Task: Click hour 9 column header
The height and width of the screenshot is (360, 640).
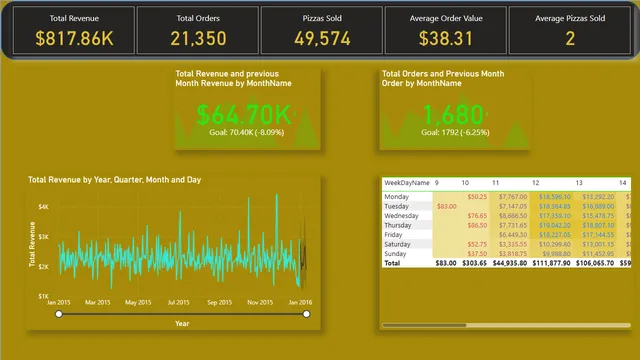Action: tap(437, 183)
